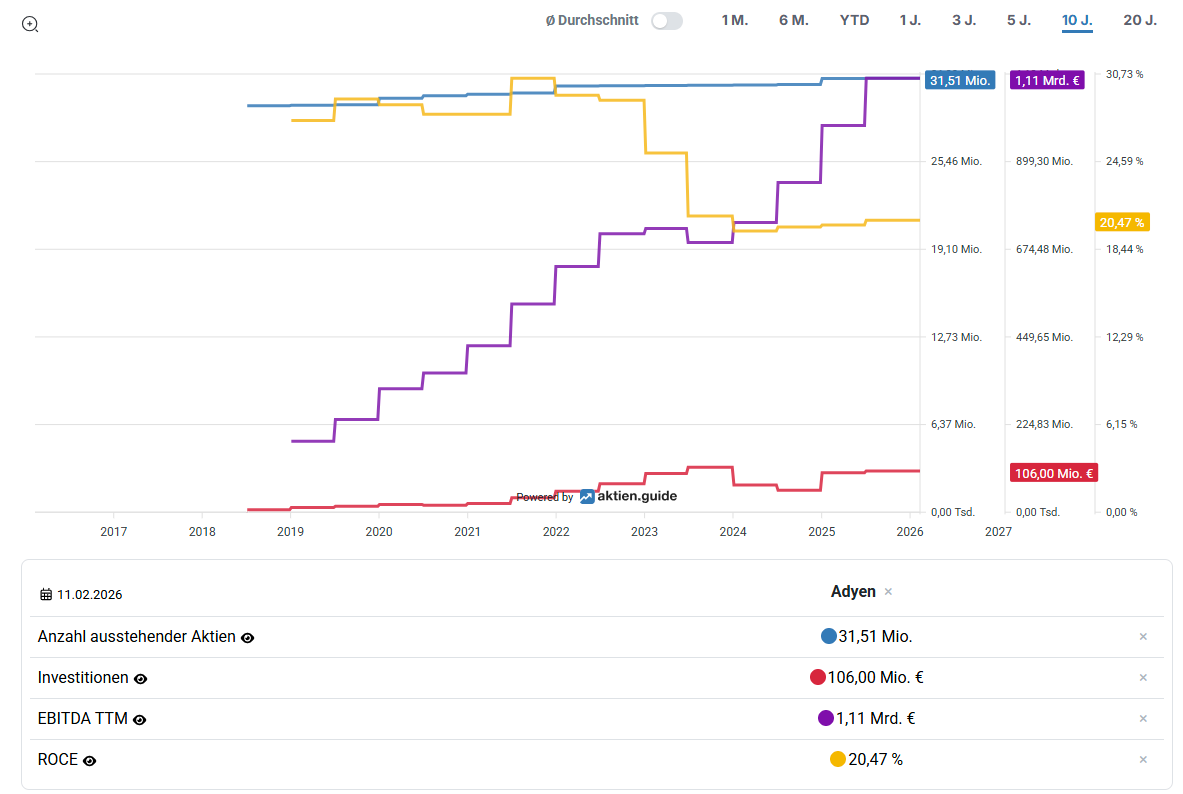Hide ROCE series via eye icon
1183x794 pixels.
coord(90,760)
